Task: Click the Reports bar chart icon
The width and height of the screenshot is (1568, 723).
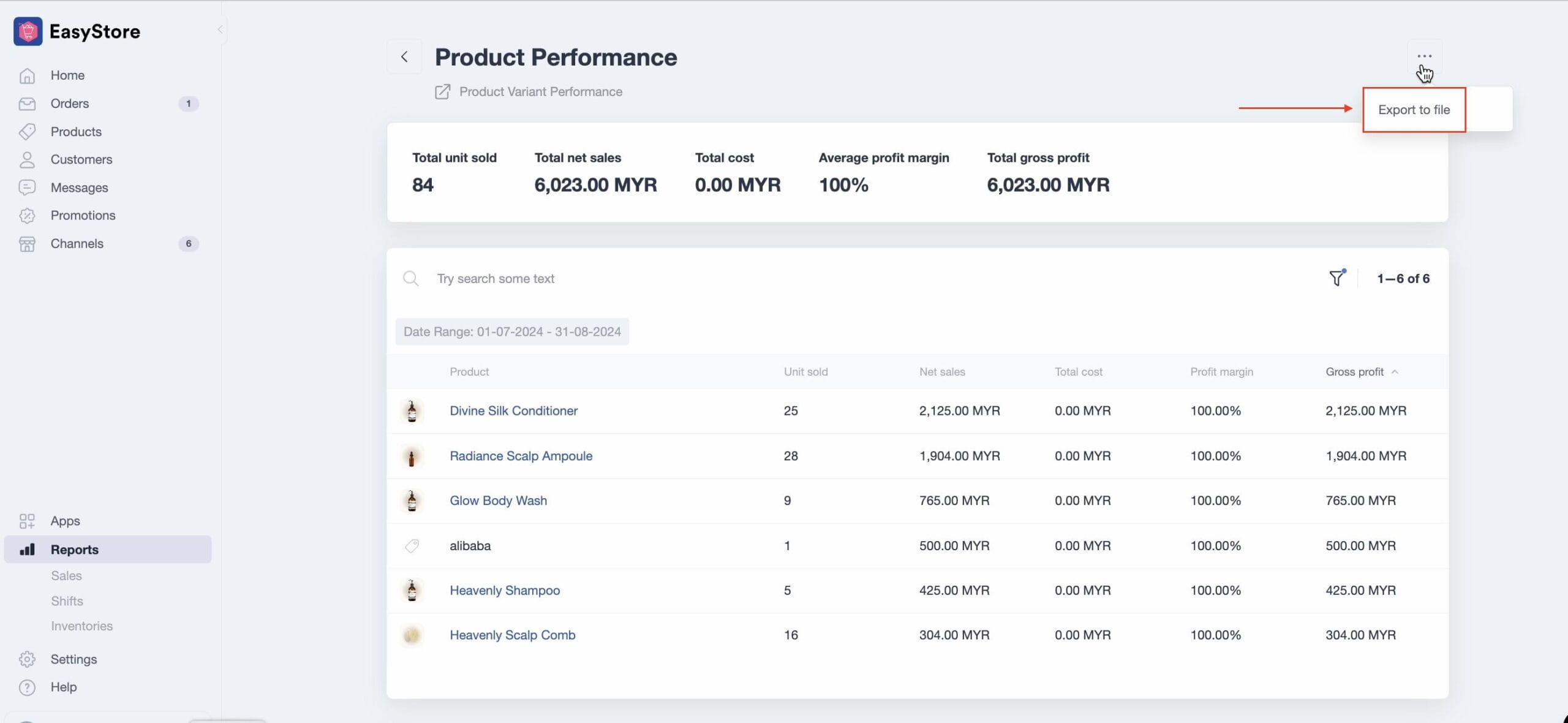Action: pyautogui.click(x=27, y=550)
